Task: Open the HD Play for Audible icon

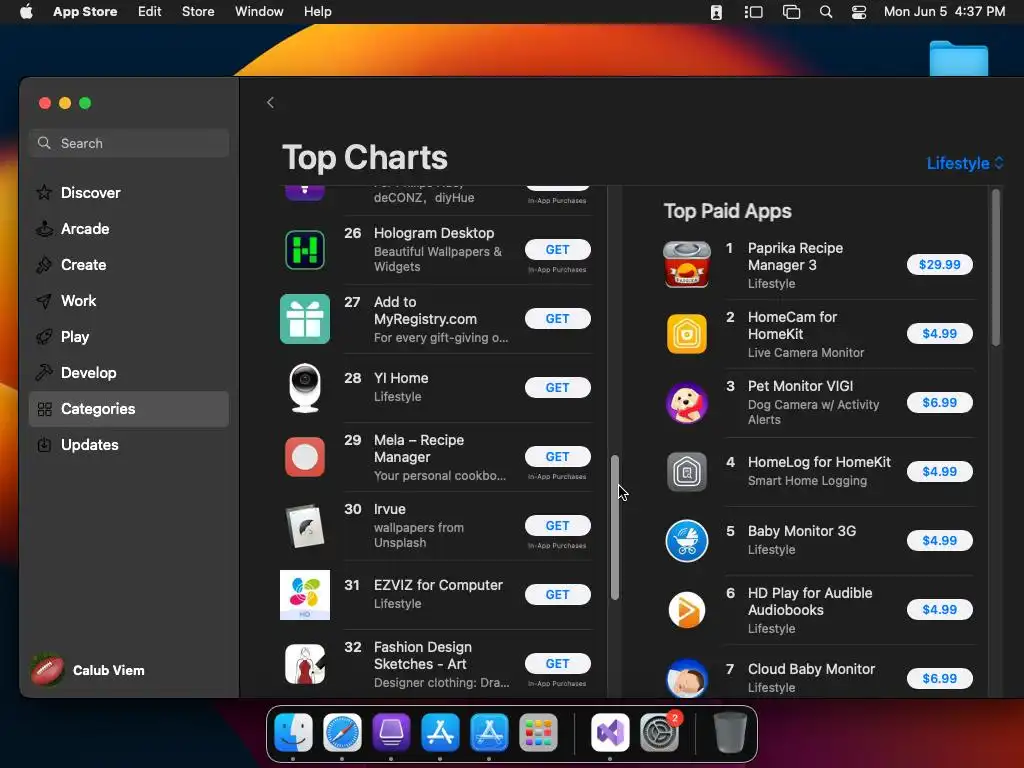Action: [686, 610]
